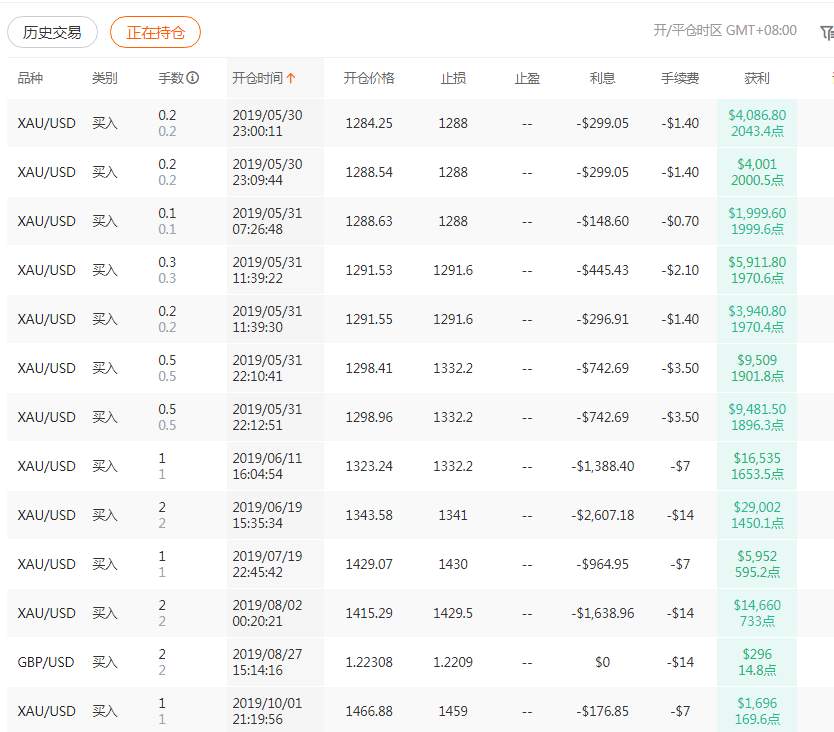The width and height of the screenshot is (834, 732).
Task: Click the 手续费 column header
Action: pyautogui.click(x=680, y=78)
